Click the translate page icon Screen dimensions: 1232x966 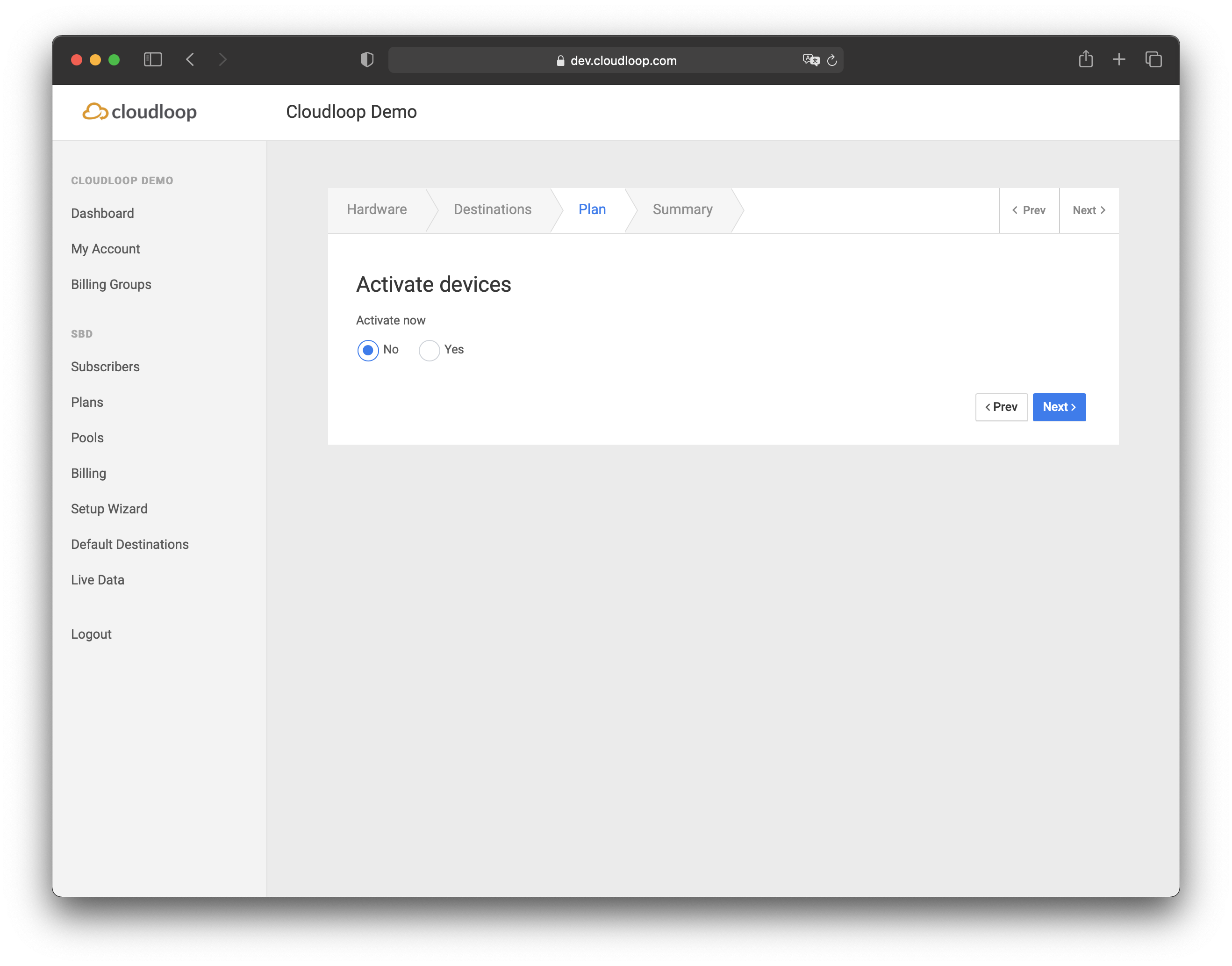point(811,60)
